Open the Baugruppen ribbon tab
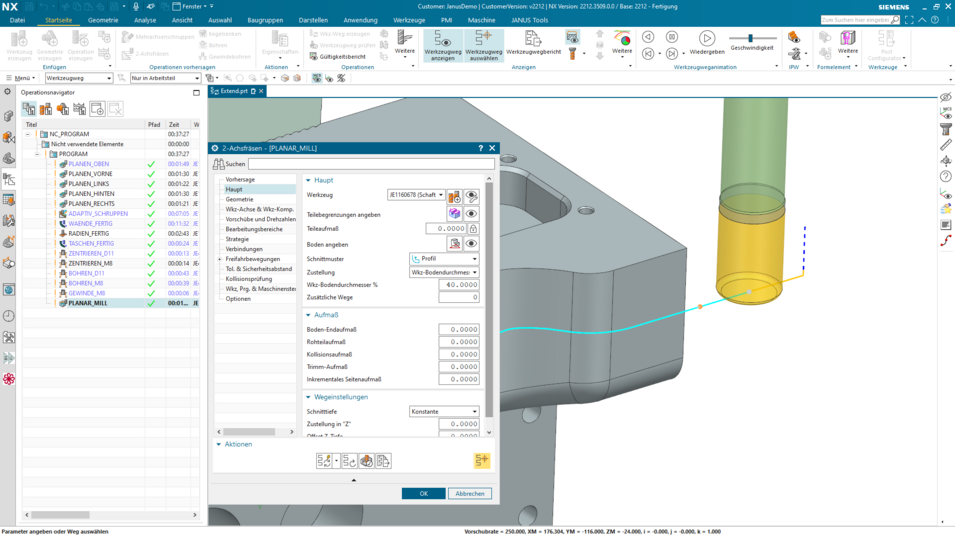The width and height of the screenshot is (955, 537). pyautogui.click(x=265, y=20)
